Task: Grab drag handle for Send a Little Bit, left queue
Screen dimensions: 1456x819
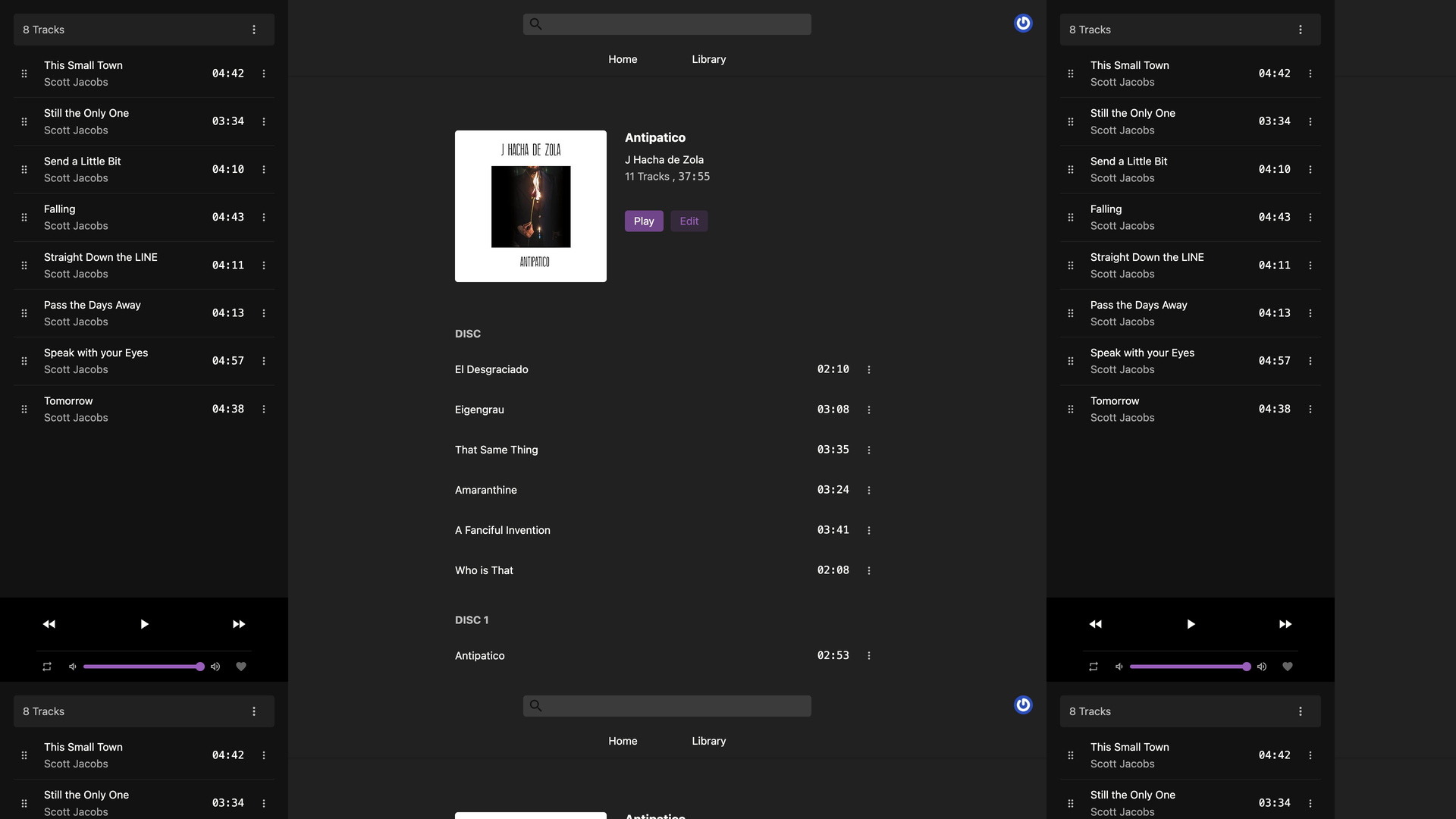Action: (24, 170)
